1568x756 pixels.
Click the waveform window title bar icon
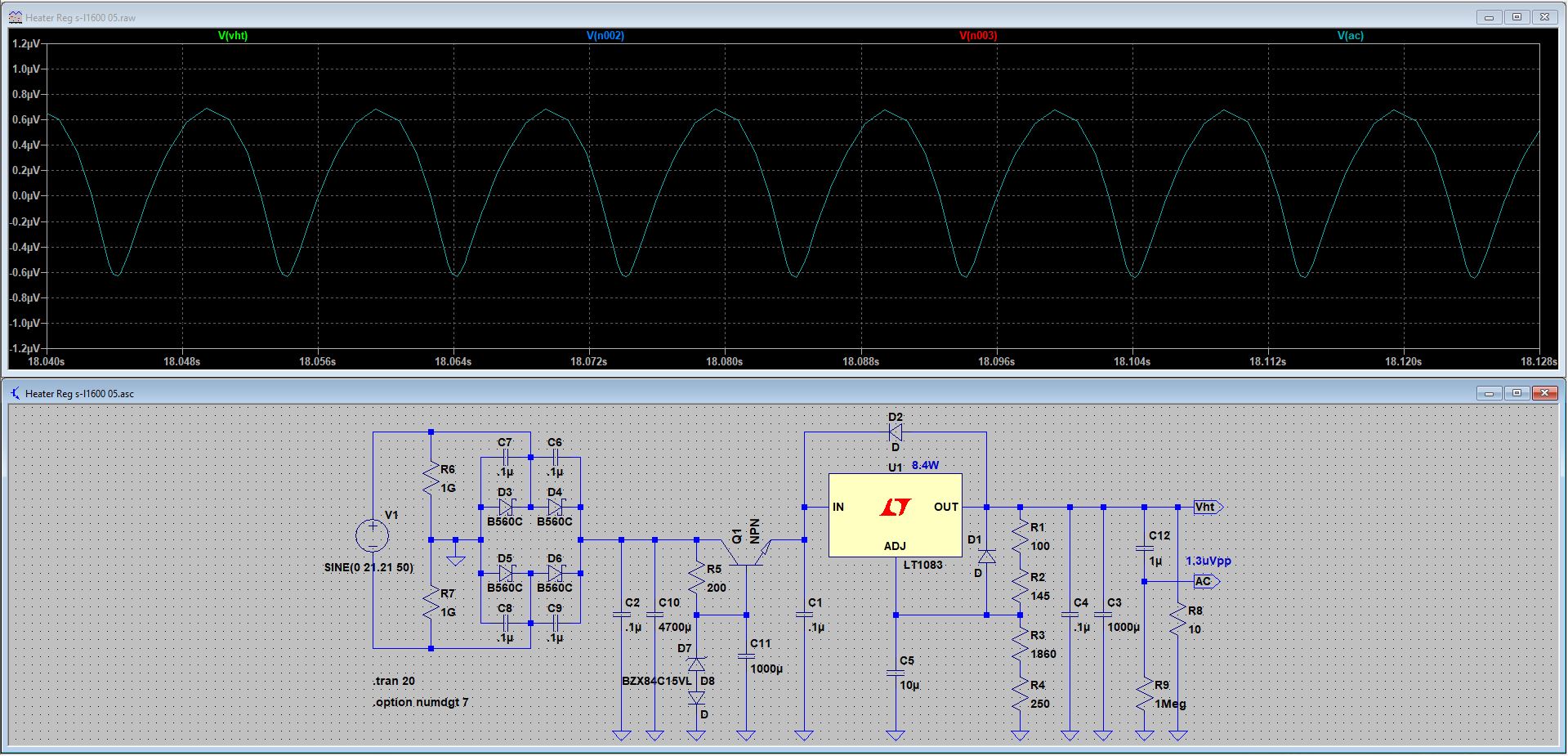click(x=15, y=17)
